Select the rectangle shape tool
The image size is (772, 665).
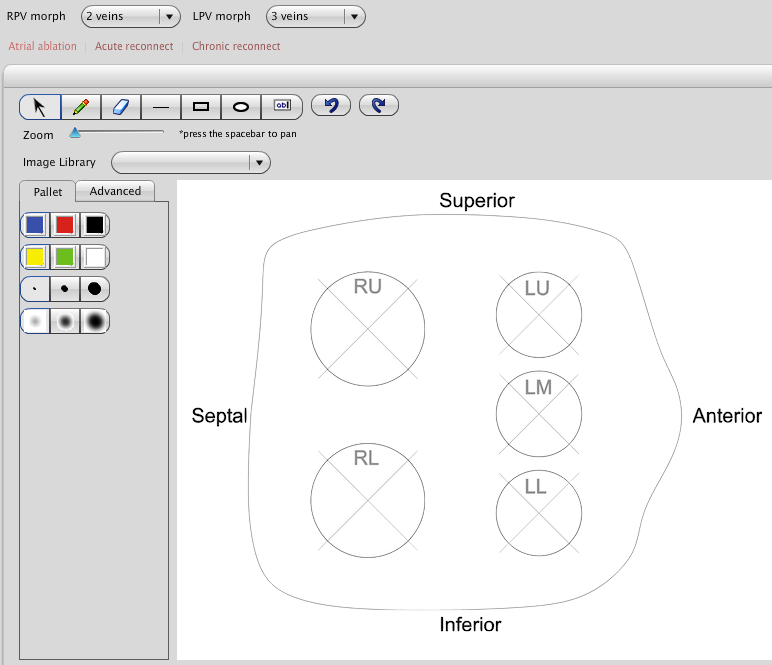[x=201, y=107]
